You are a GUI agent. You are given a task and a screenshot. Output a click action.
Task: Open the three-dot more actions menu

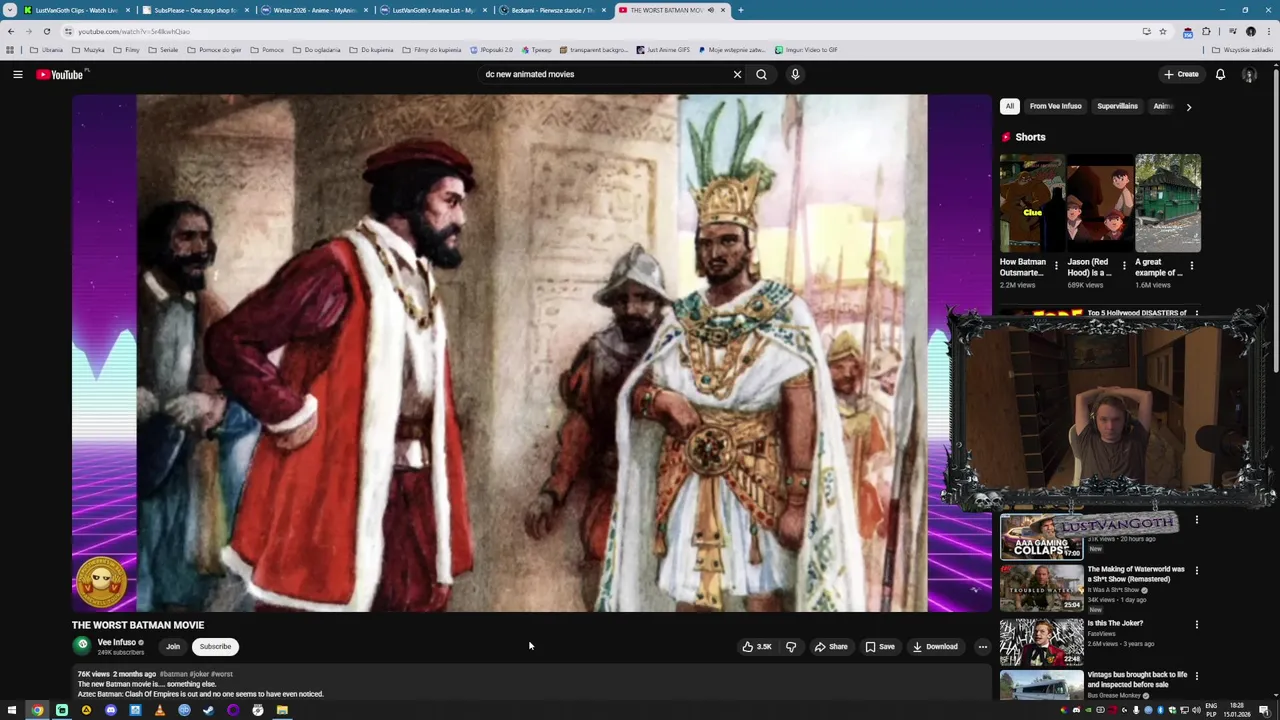982,647
